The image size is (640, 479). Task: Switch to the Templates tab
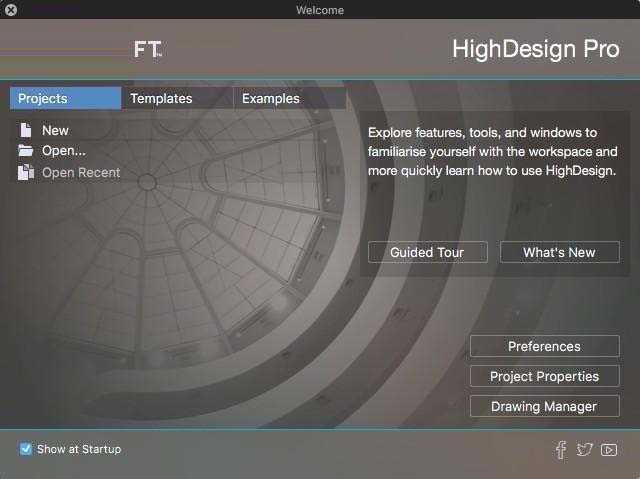(177, 98)
